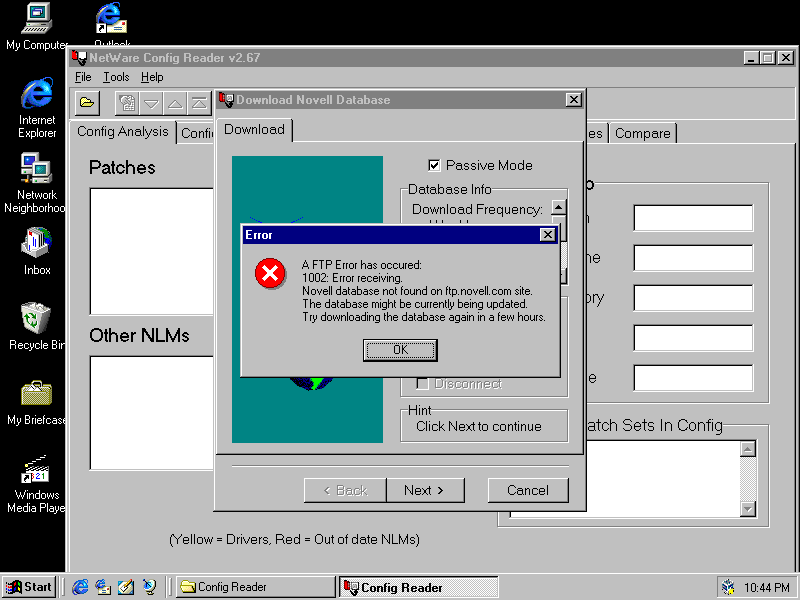Select the Network Neighborhood desktop icon
This screenshot has width=800, height=600.
(x=35, y=183)
